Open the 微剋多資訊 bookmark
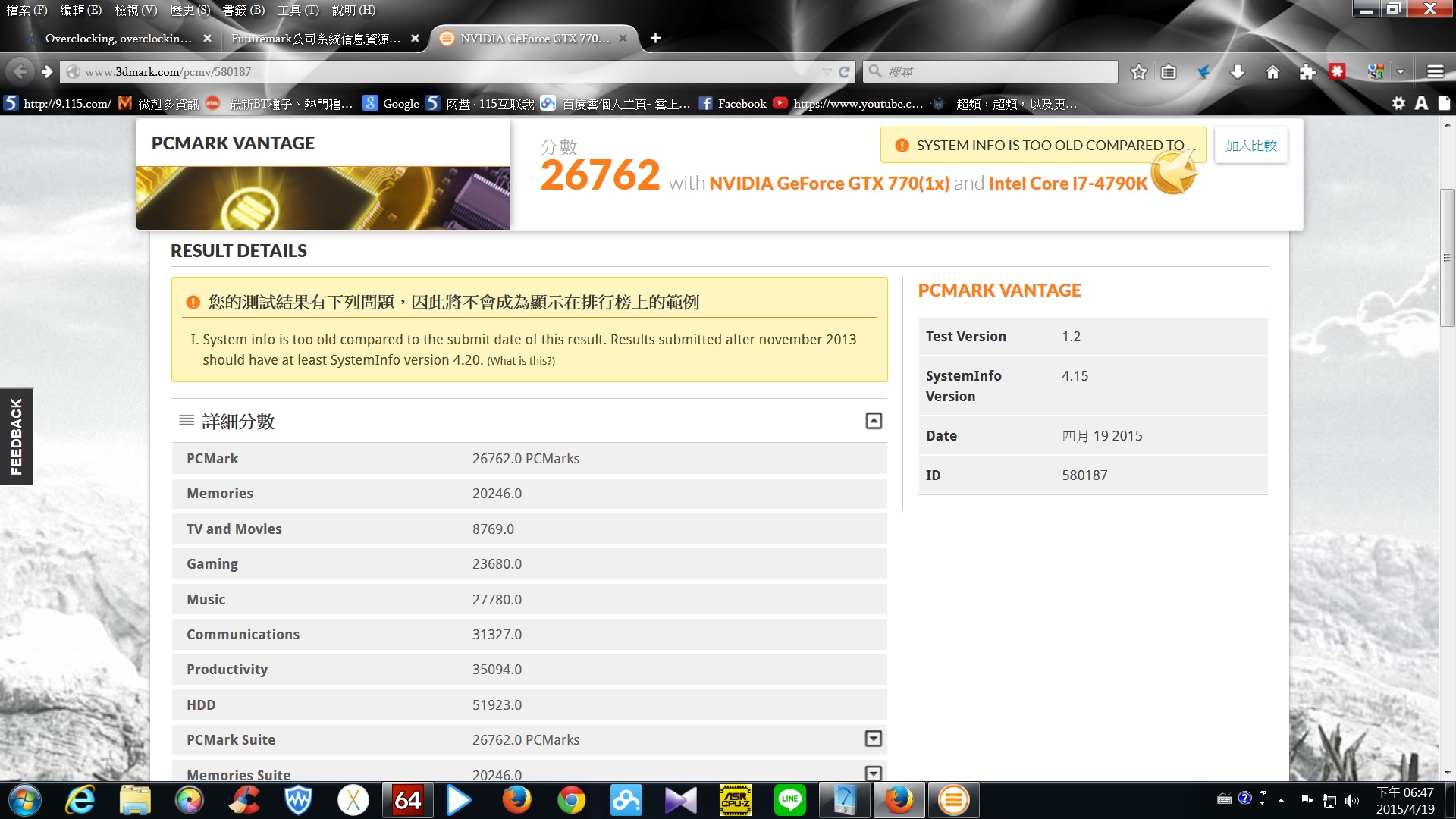This screenshot has width=1456, height=819. pos(159,103)
